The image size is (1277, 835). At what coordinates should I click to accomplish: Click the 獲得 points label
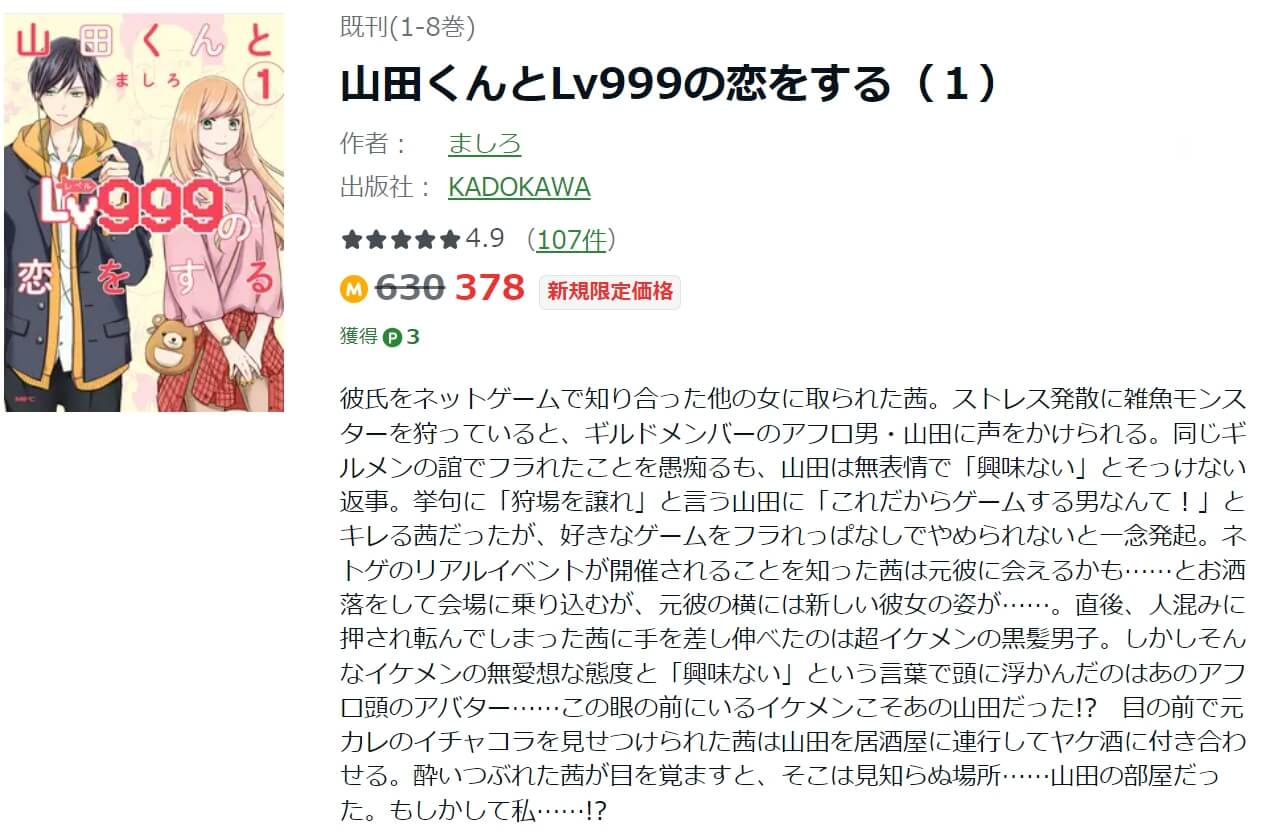[x=359, y=337]
